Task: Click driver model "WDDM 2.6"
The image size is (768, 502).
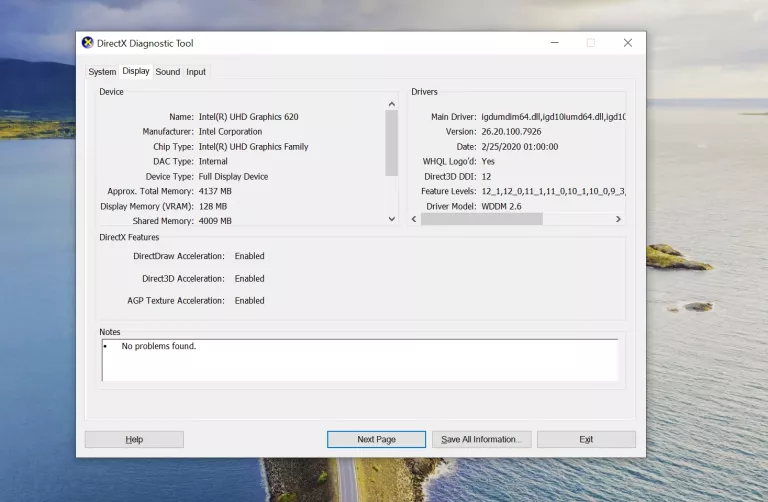Action: 501,206
